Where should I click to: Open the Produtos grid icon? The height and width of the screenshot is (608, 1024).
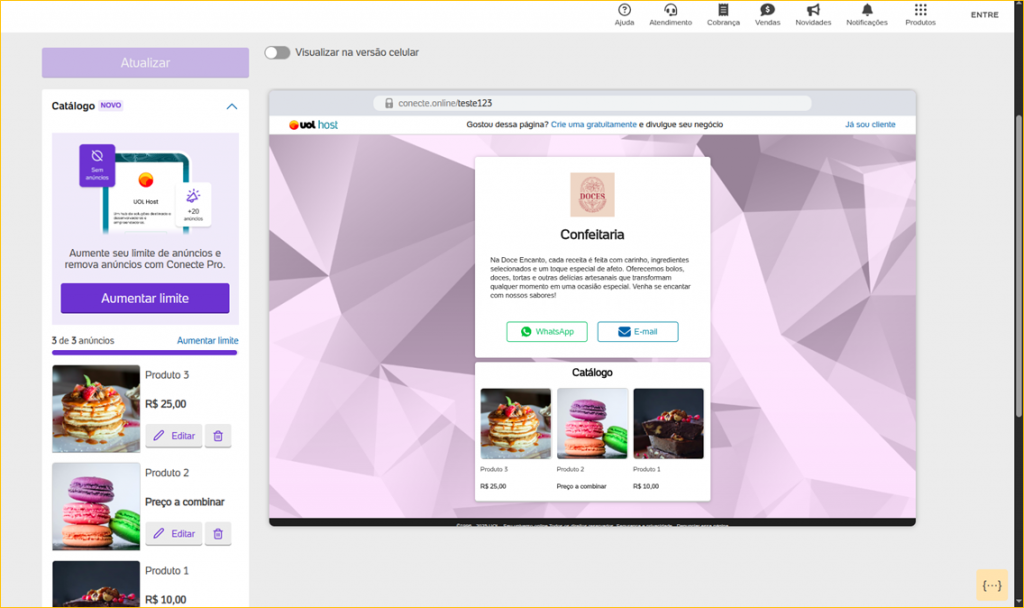(x=920, y=10)
